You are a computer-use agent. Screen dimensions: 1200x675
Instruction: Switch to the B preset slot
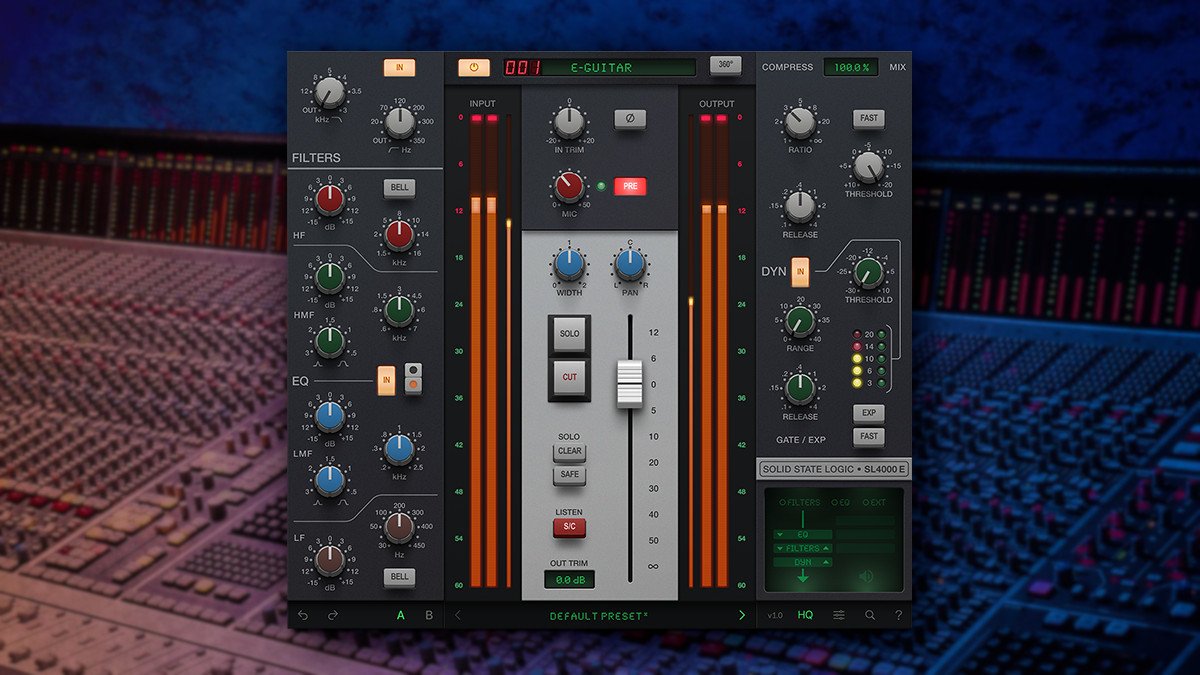tap(429, 615)
